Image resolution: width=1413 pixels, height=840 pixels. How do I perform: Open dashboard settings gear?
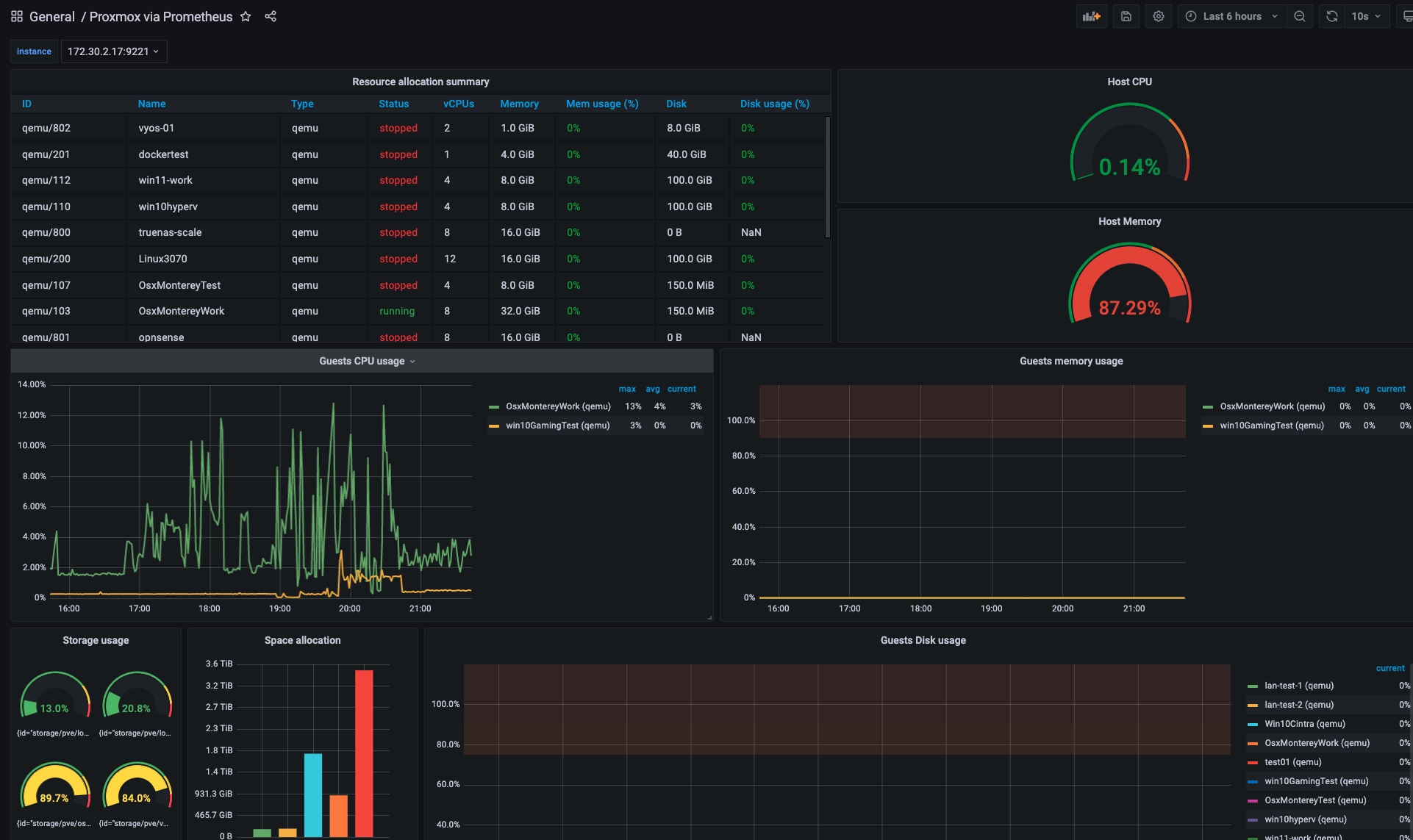(x=1158, y=16)
